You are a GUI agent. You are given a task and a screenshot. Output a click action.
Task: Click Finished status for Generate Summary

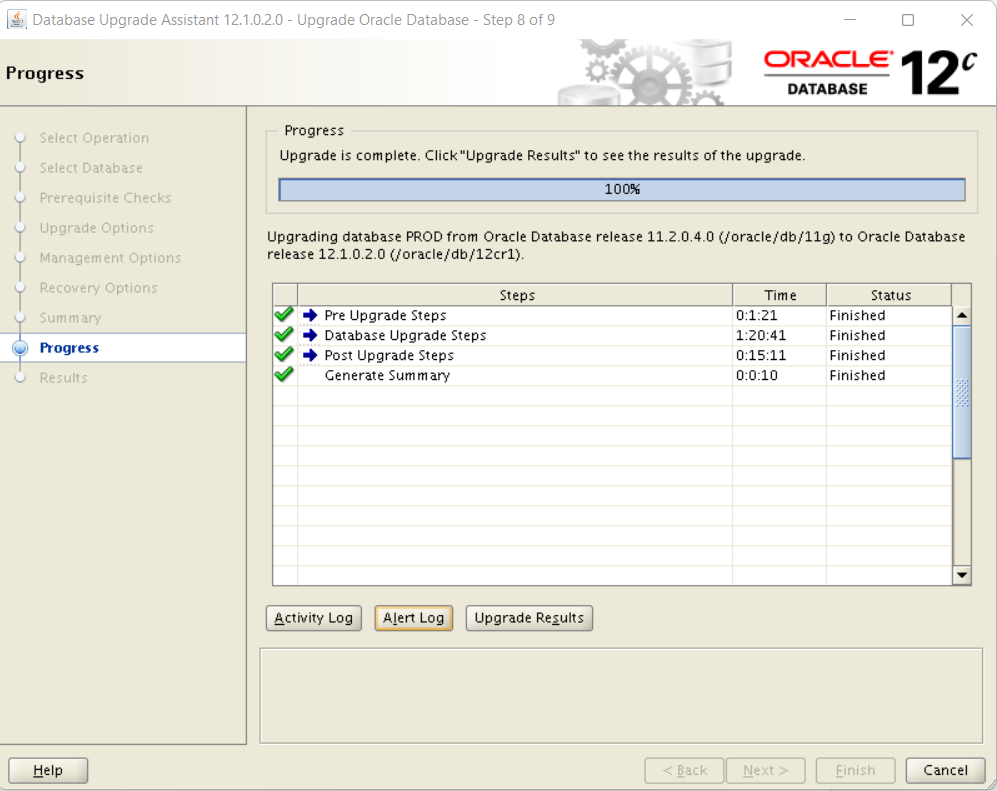point(857,375)
